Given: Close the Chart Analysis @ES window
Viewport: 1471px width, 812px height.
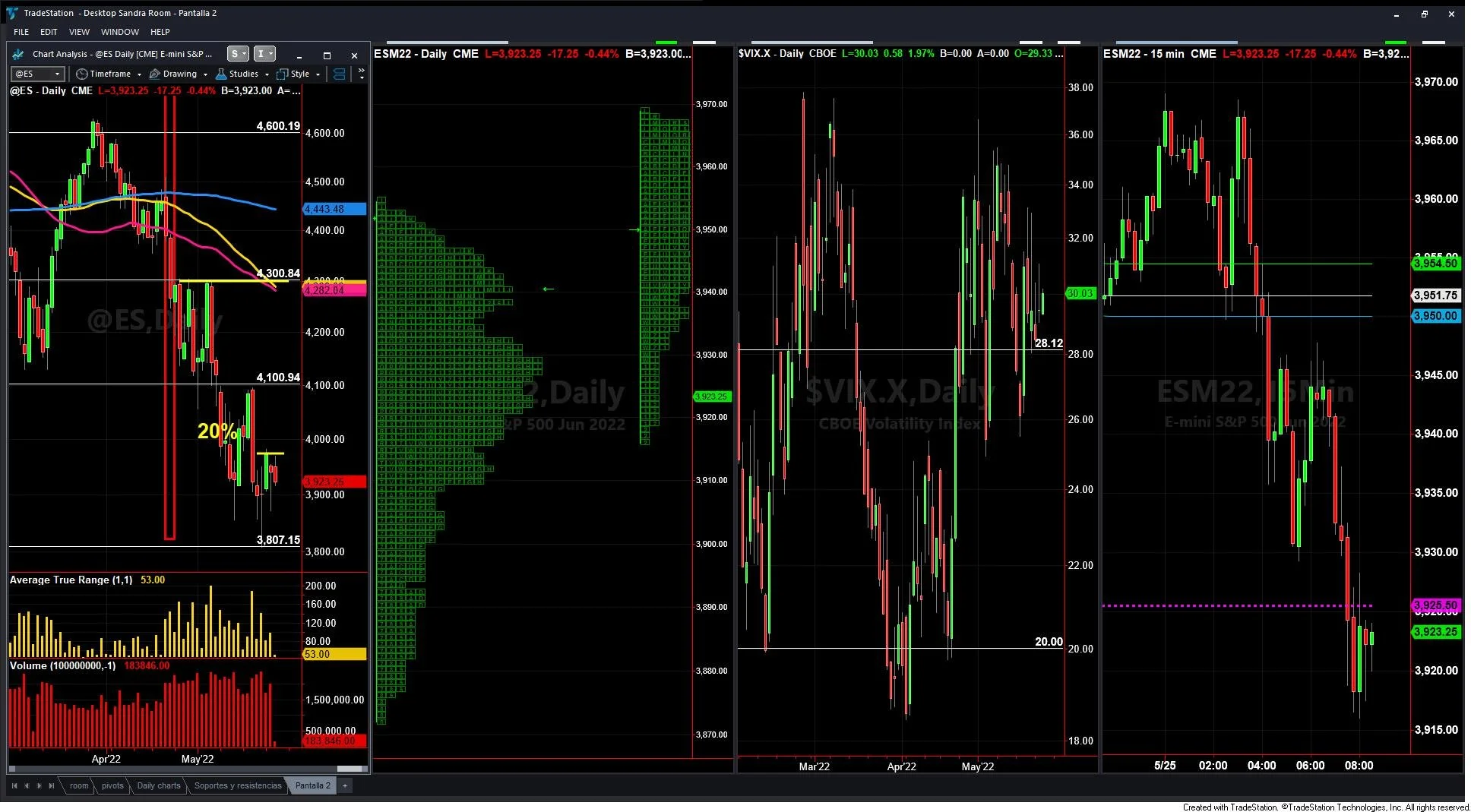Looking at the screenshot, I should tap(354, 55).
